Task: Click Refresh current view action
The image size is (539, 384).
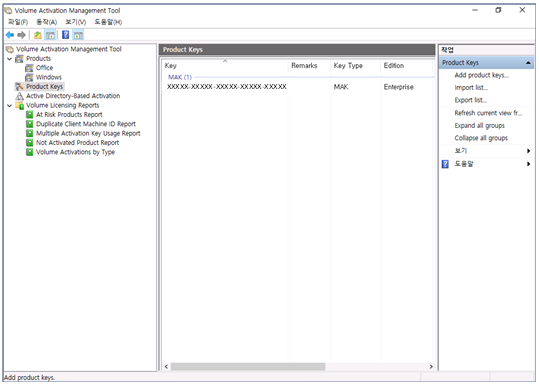Action: pos(488,113)
